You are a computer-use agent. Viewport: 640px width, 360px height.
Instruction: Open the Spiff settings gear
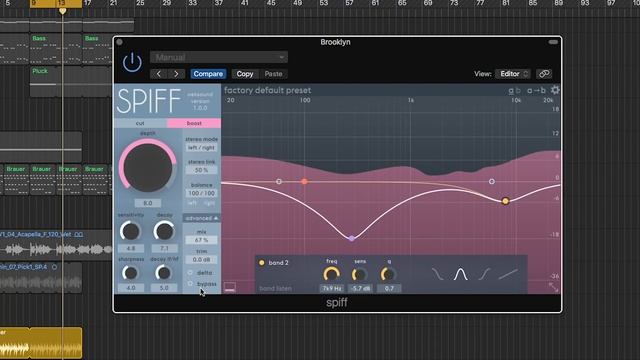point(555,90)
